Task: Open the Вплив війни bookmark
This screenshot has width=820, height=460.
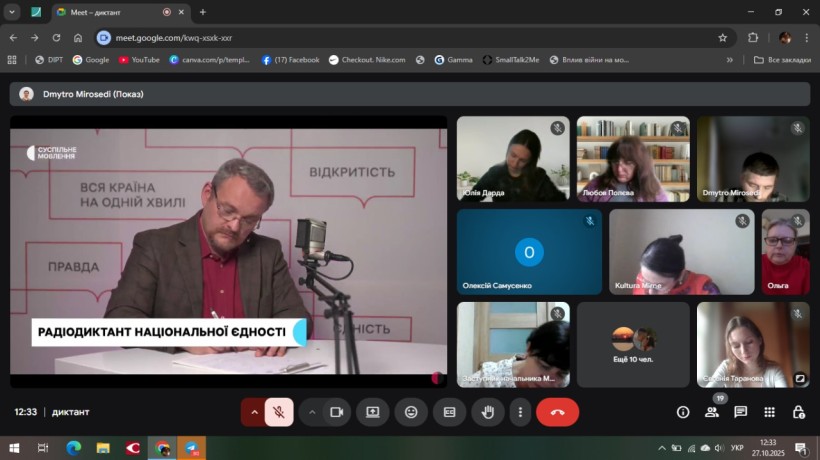Action: (589, 60)
